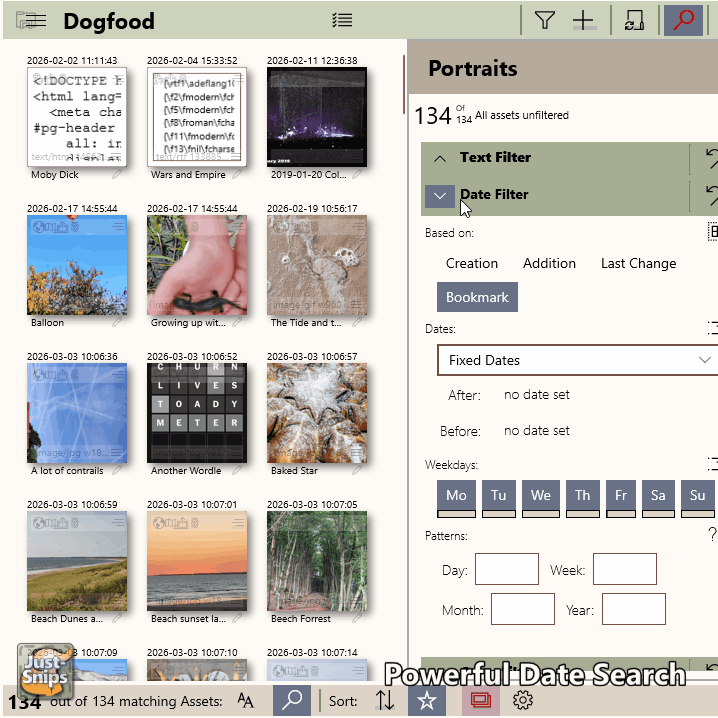Select the Creation date basis
This screenshot has height=718, width=718.
tap(472, 263)
